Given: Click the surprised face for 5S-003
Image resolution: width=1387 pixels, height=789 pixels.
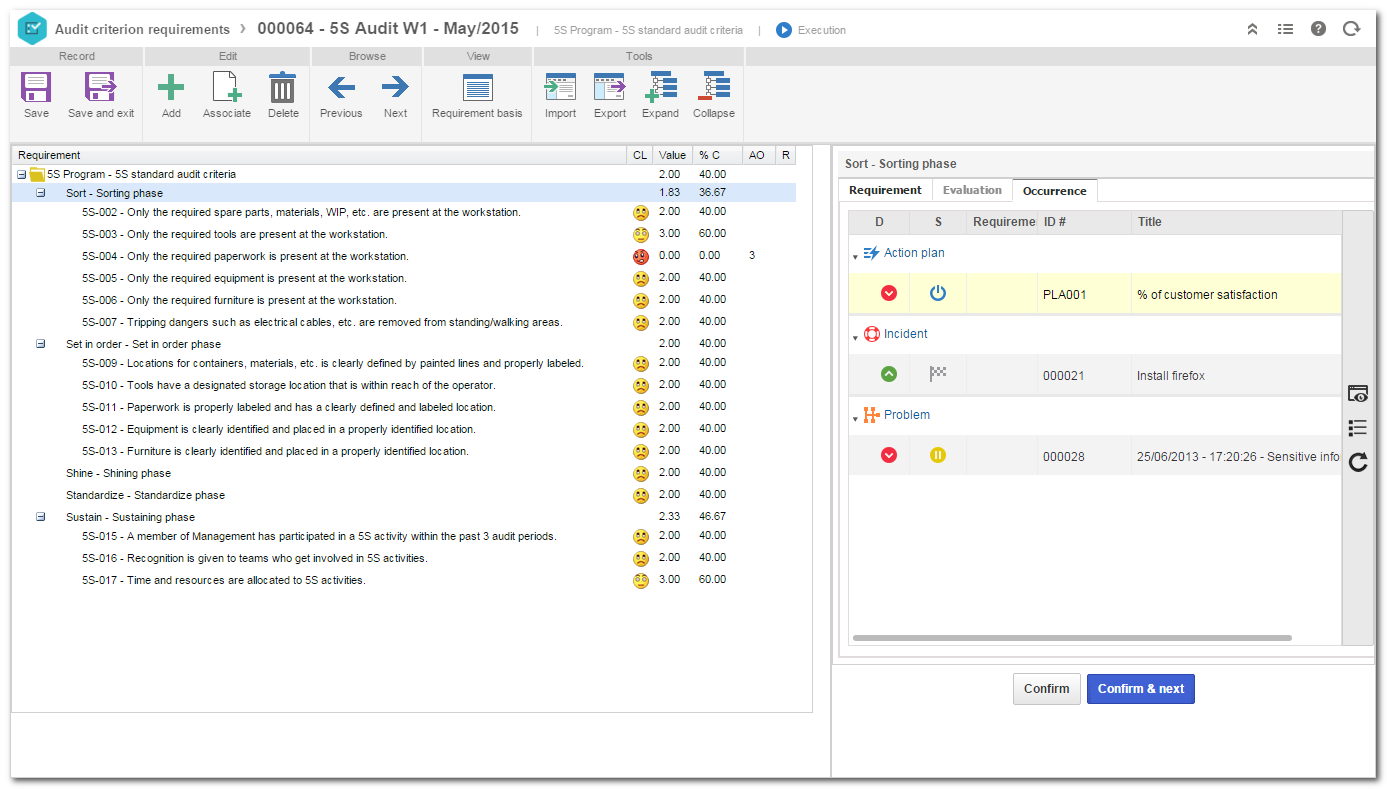Looking at the screenshot, I should pyautogui.click(x=640, y=235).
